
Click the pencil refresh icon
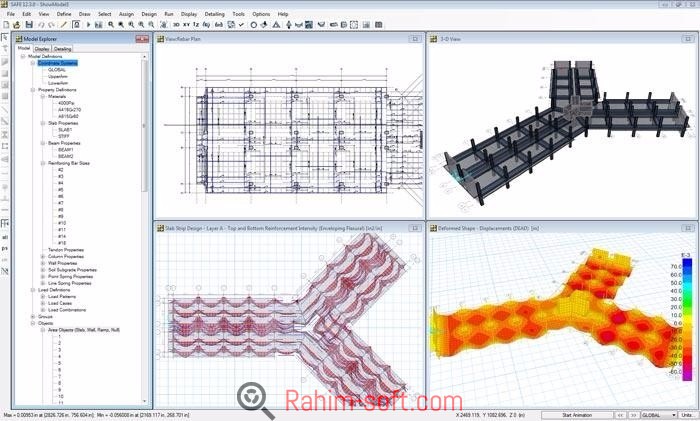(x=63, y=25)
